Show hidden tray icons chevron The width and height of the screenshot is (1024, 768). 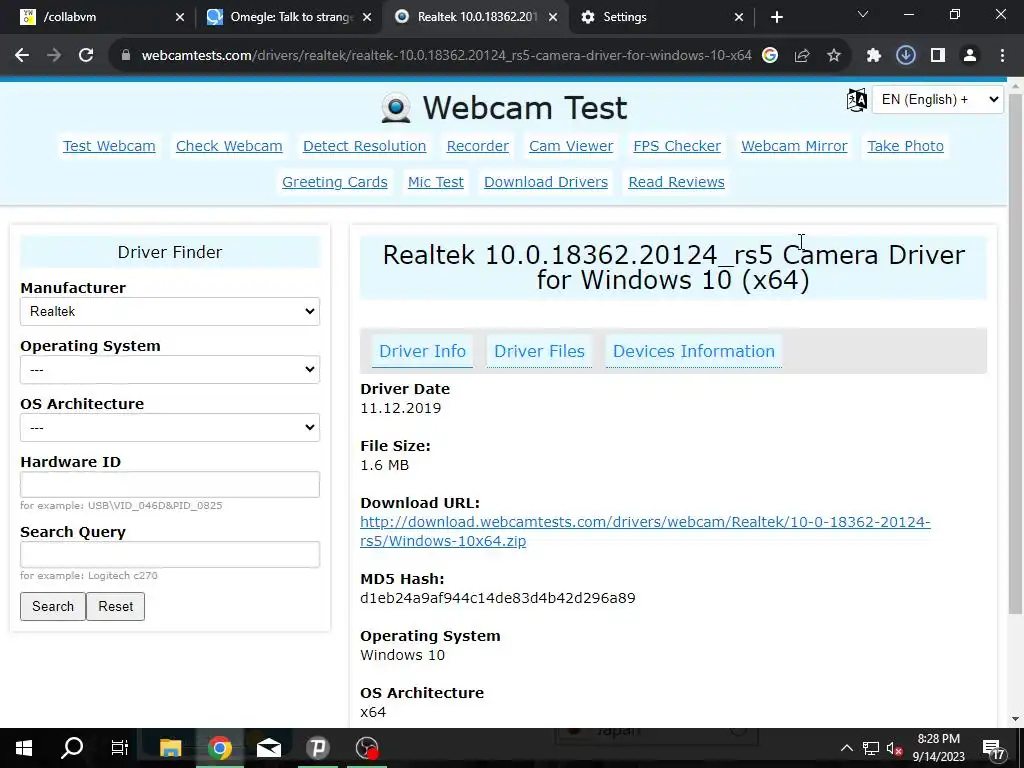click(x=846, y=748)
